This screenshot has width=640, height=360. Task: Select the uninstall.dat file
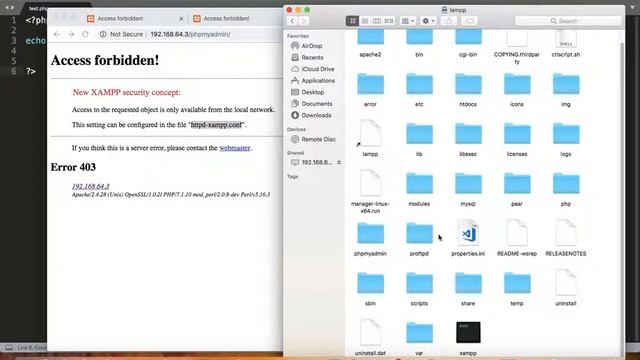(370, 333)
